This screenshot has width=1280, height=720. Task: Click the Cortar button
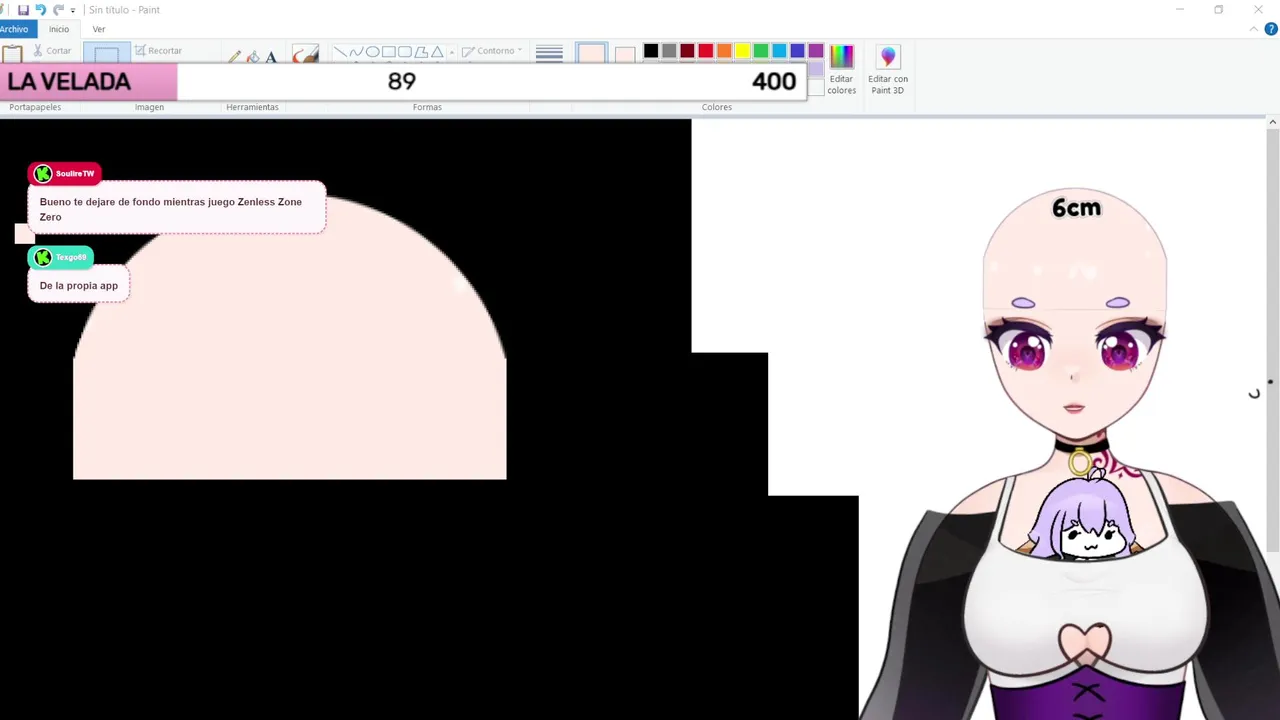(52, 51)
